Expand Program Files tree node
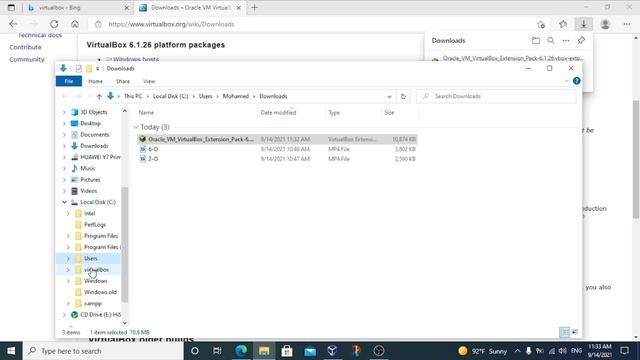Screen dimensions: 640x360 click(68, 236)
